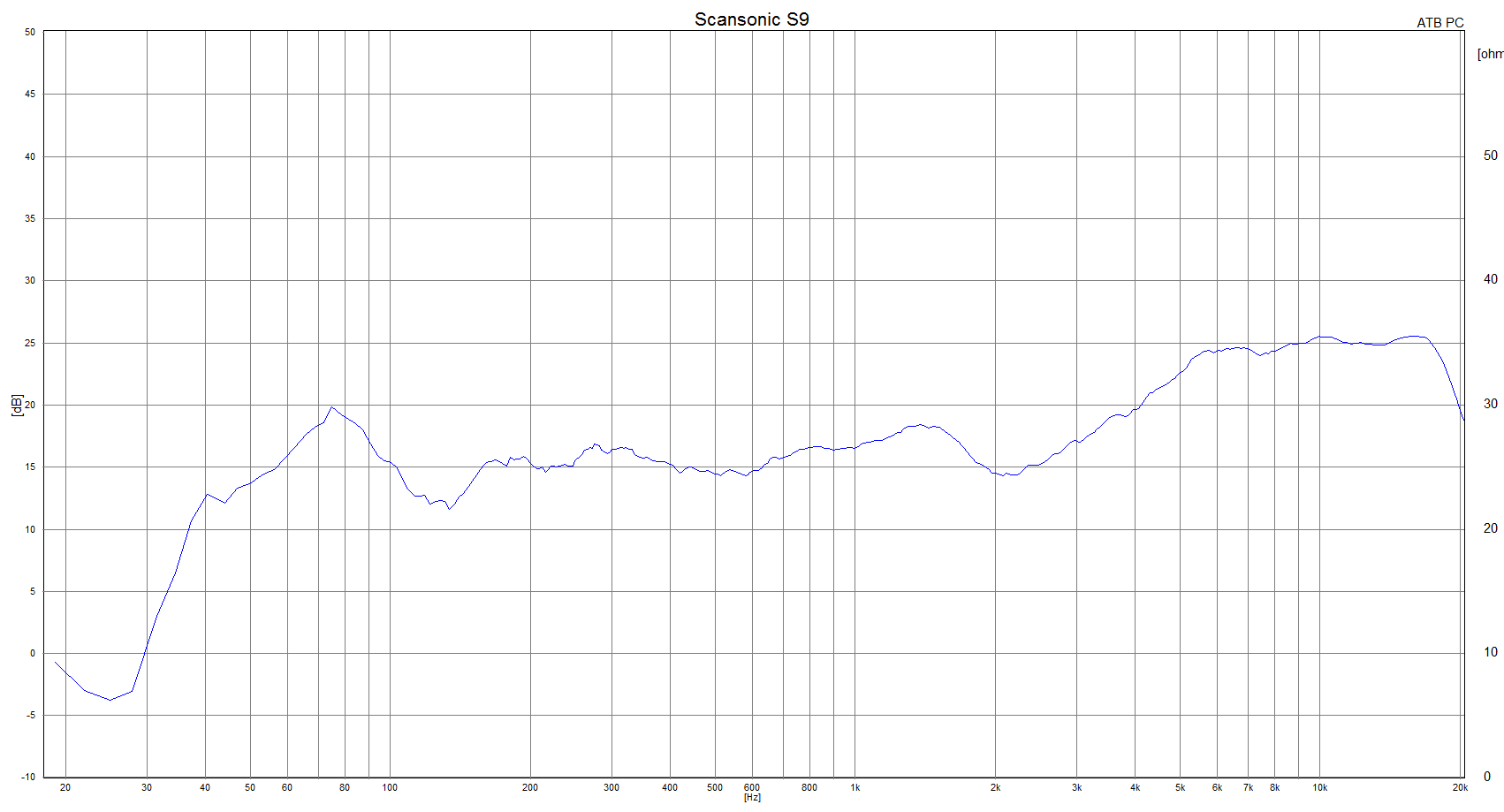This screenshot has width=1504, height=812.
Task: Click the 15 dB tick on the left axis
Action: click(x=30, y=467)
